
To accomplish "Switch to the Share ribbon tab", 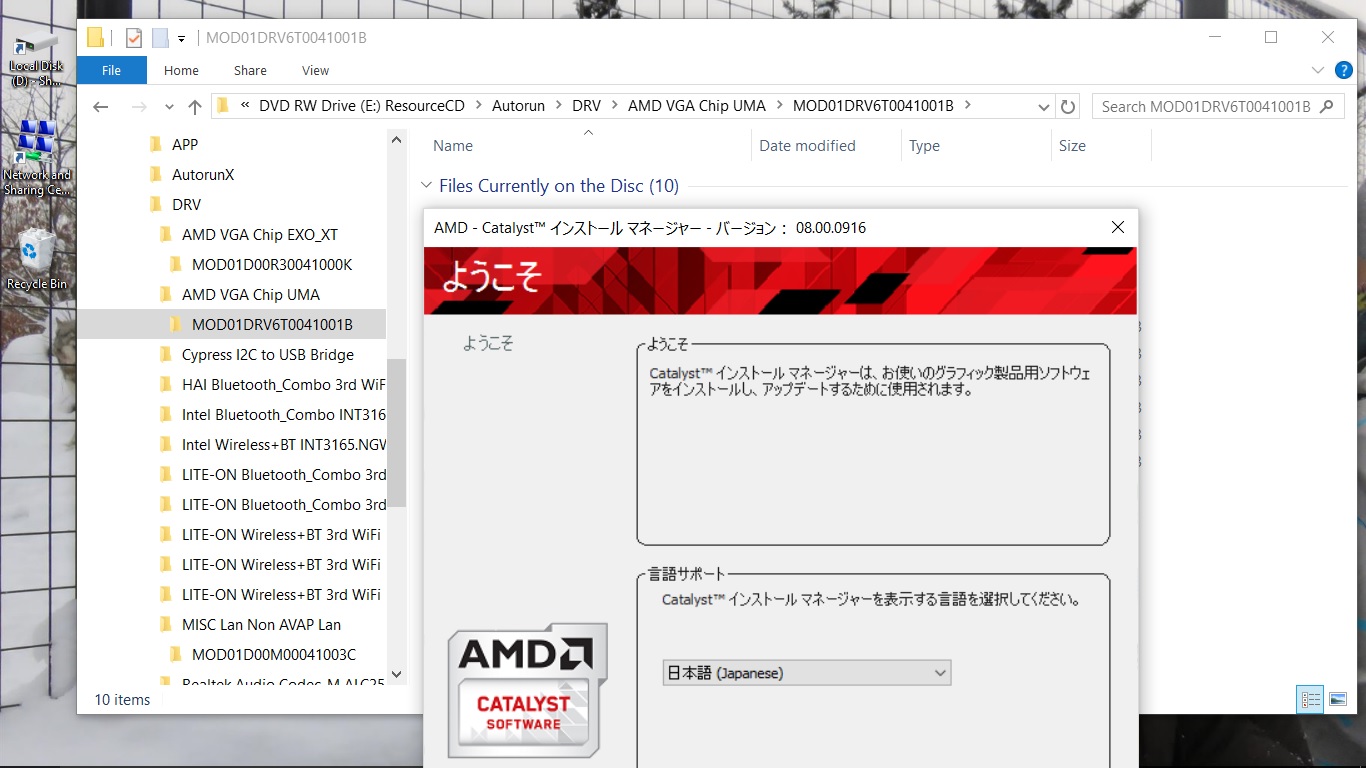I will tap(250, 70).
